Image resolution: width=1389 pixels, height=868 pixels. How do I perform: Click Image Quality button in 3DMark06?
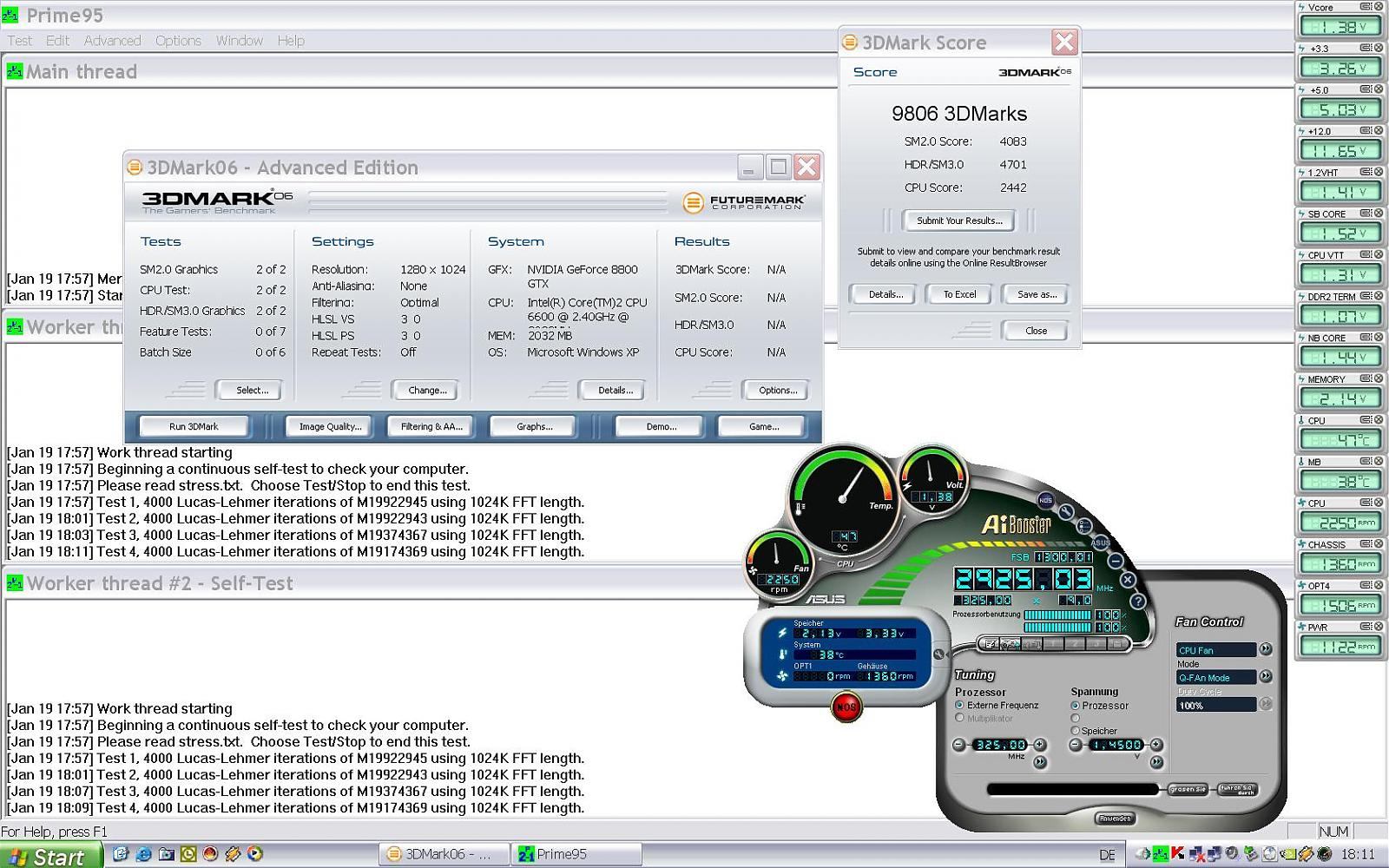click(330, 426)
